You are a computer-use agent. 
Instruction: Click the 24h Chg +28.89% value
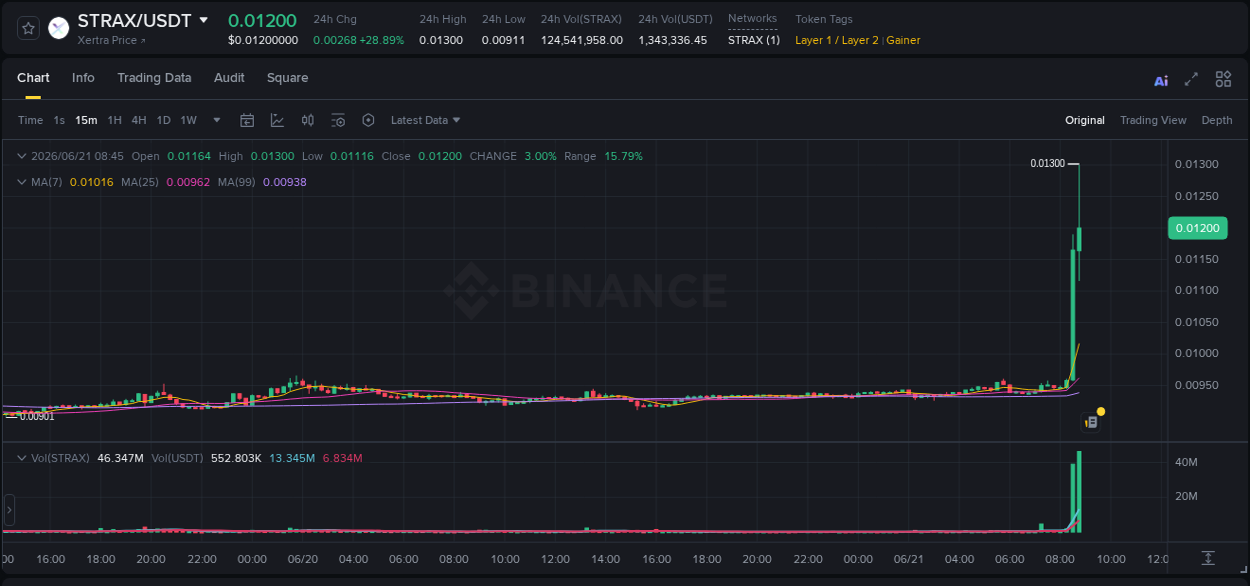click(382, 40)
